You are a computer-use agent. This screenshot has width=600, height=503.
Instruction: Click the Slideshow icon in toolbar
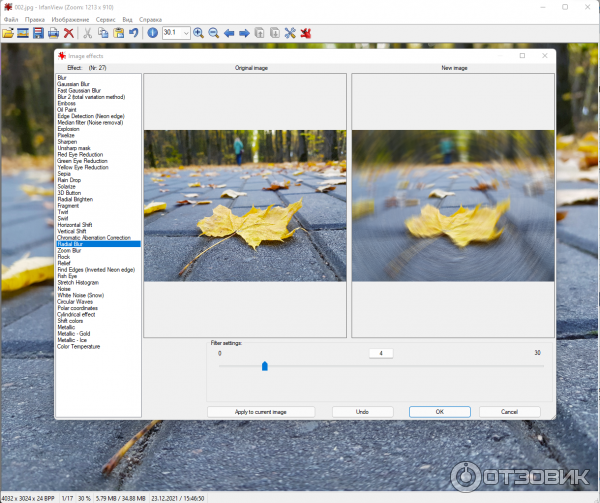23,33
